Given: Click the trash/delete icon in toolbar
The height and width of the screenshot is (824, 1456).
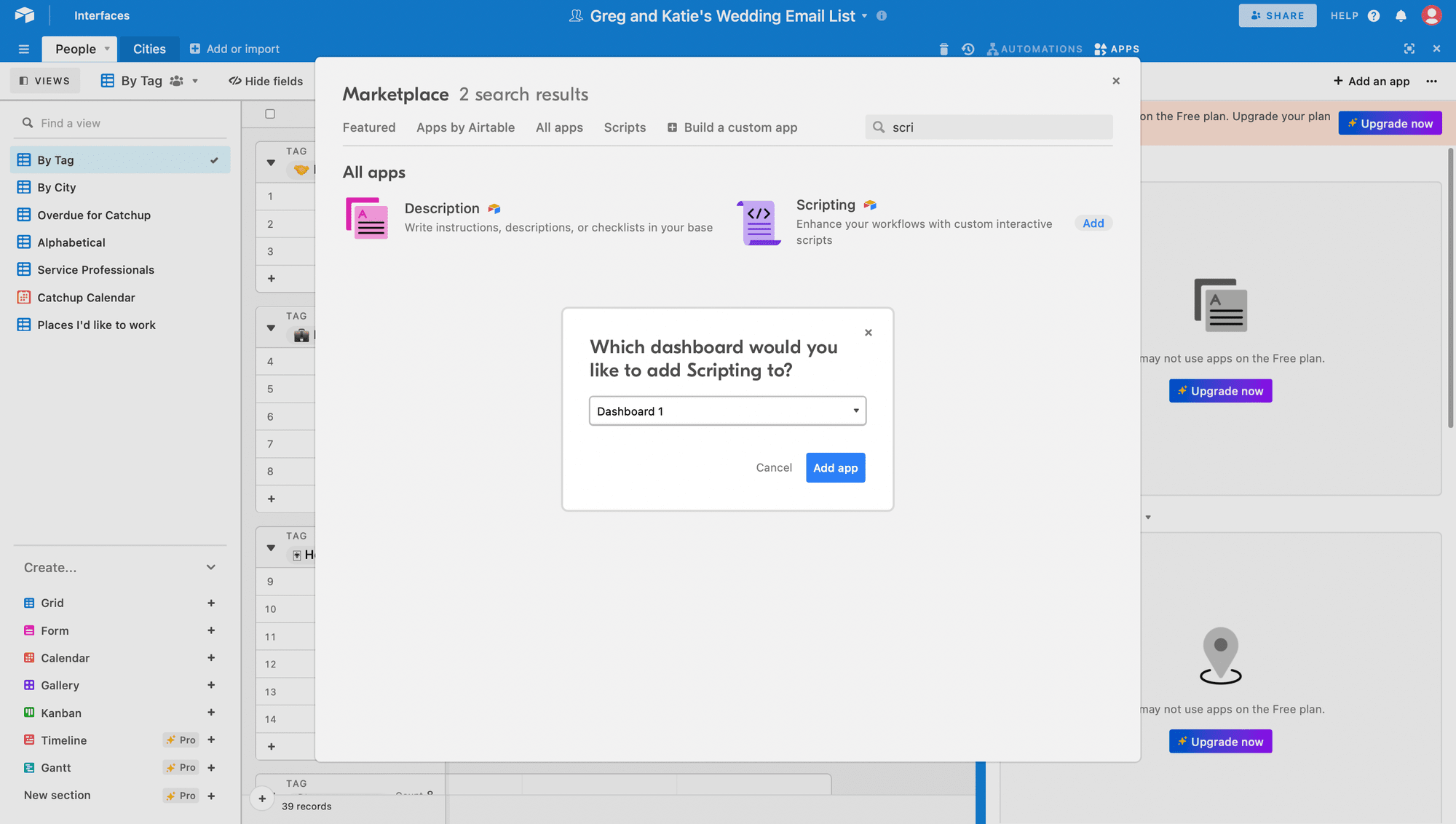Looking at the screenshot, I should point(942,48).
